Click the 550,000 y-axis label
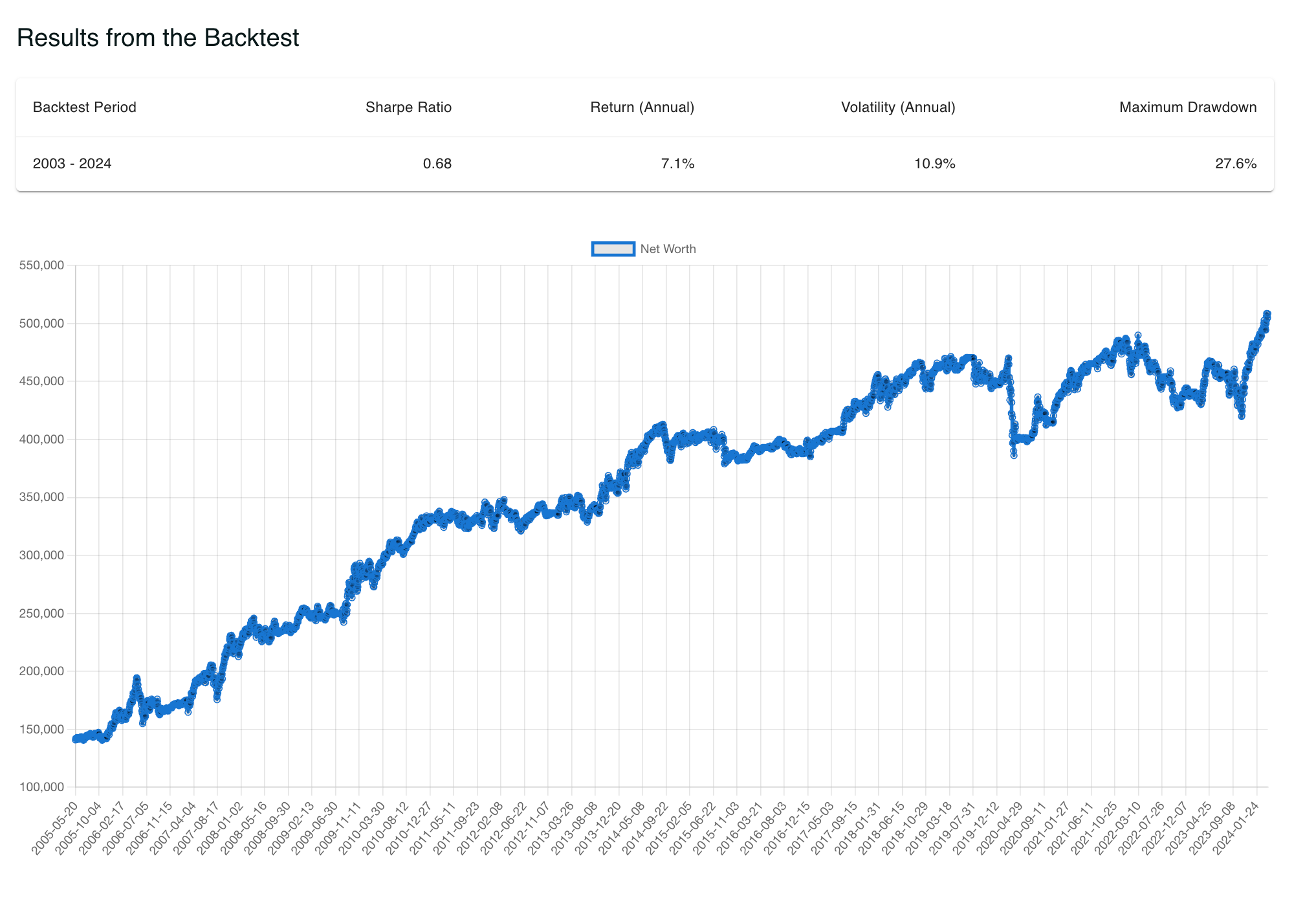1316x905 pixels. [40, 265]
